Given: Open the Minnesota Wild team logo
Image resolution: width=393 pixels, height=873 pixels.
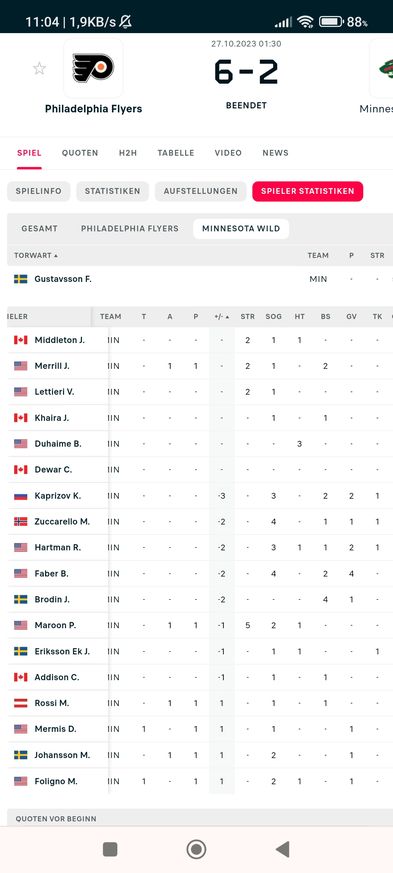Looking at the screenshot, I should [382, 68].
